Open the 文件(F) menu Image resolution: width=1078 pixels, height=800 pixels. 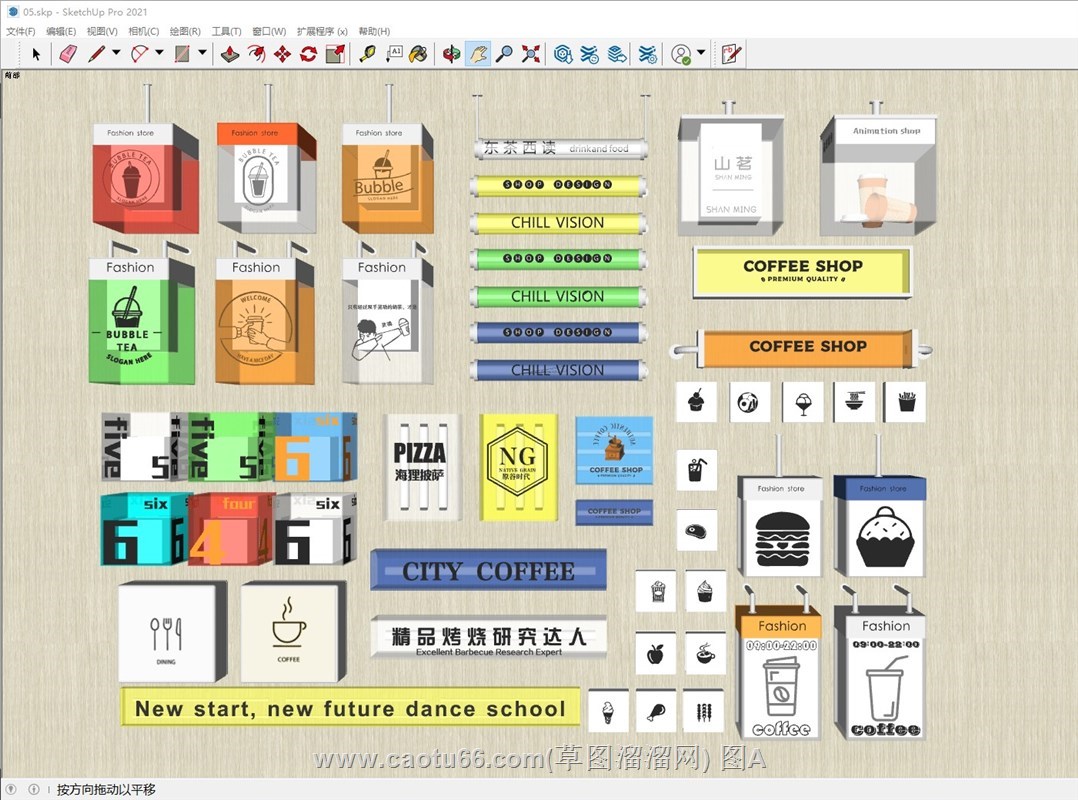[21, 32]
